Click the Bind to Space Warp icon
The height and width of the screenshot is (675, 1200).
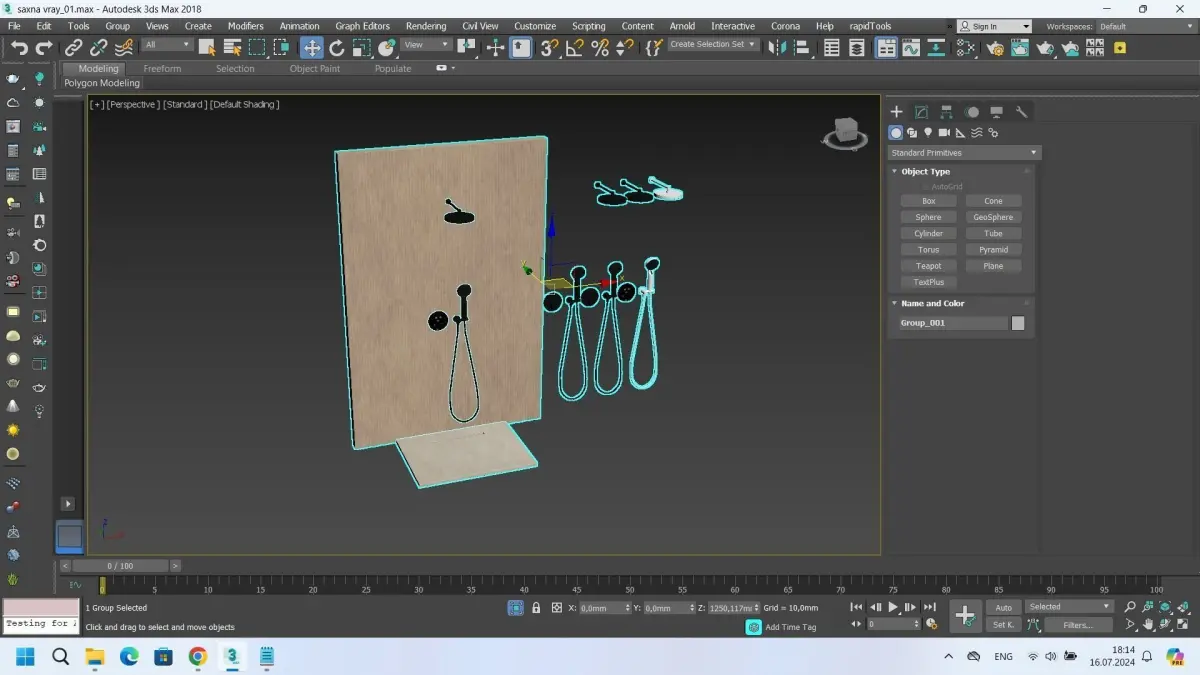(124, 47)
